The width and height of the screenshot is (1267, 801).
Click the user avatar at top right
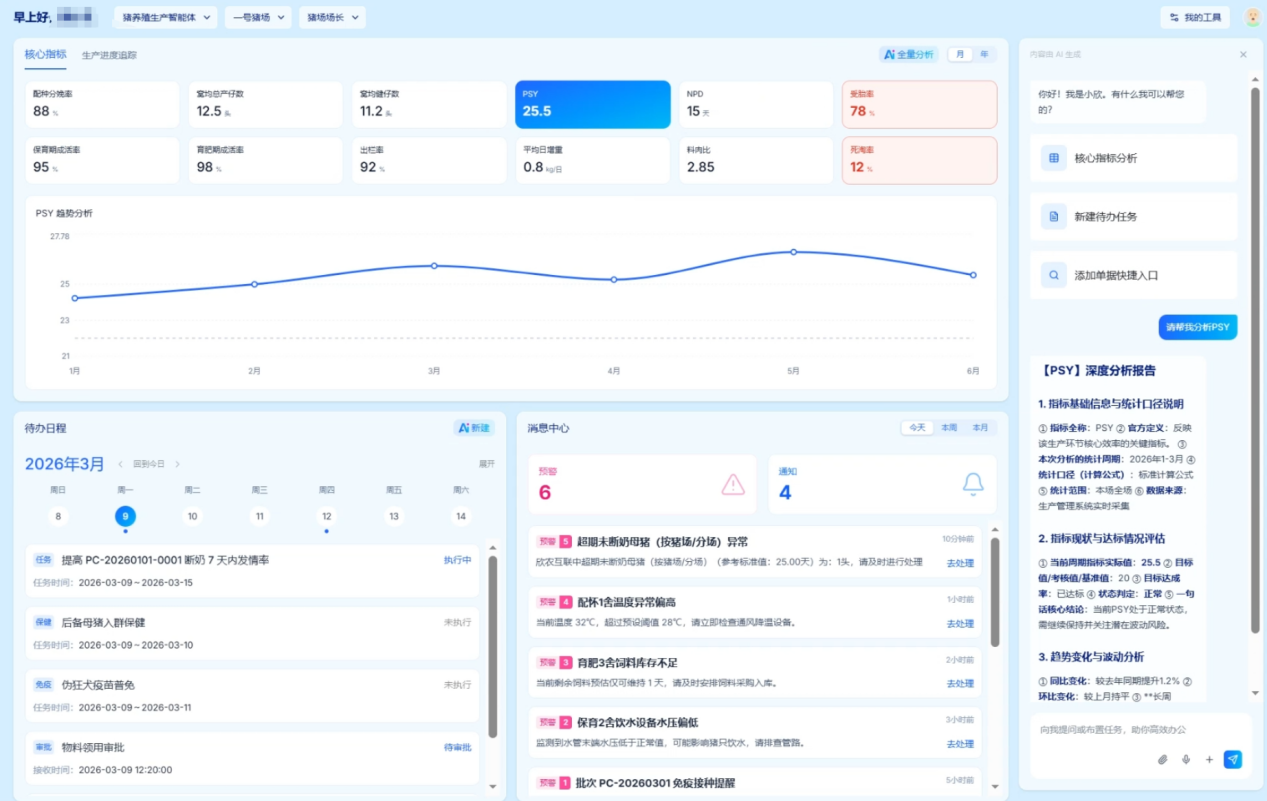pos(1252,17)
